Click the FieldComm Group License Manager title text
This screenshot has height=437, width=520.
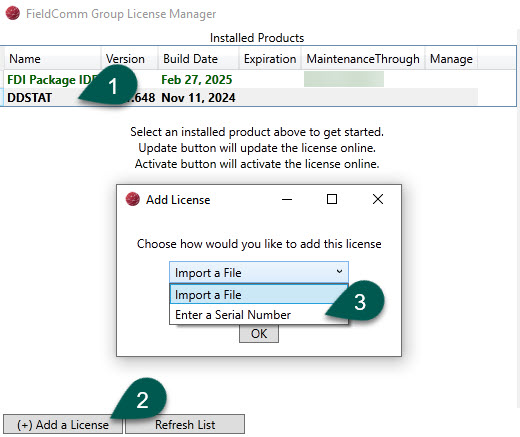tap(121, 14)
